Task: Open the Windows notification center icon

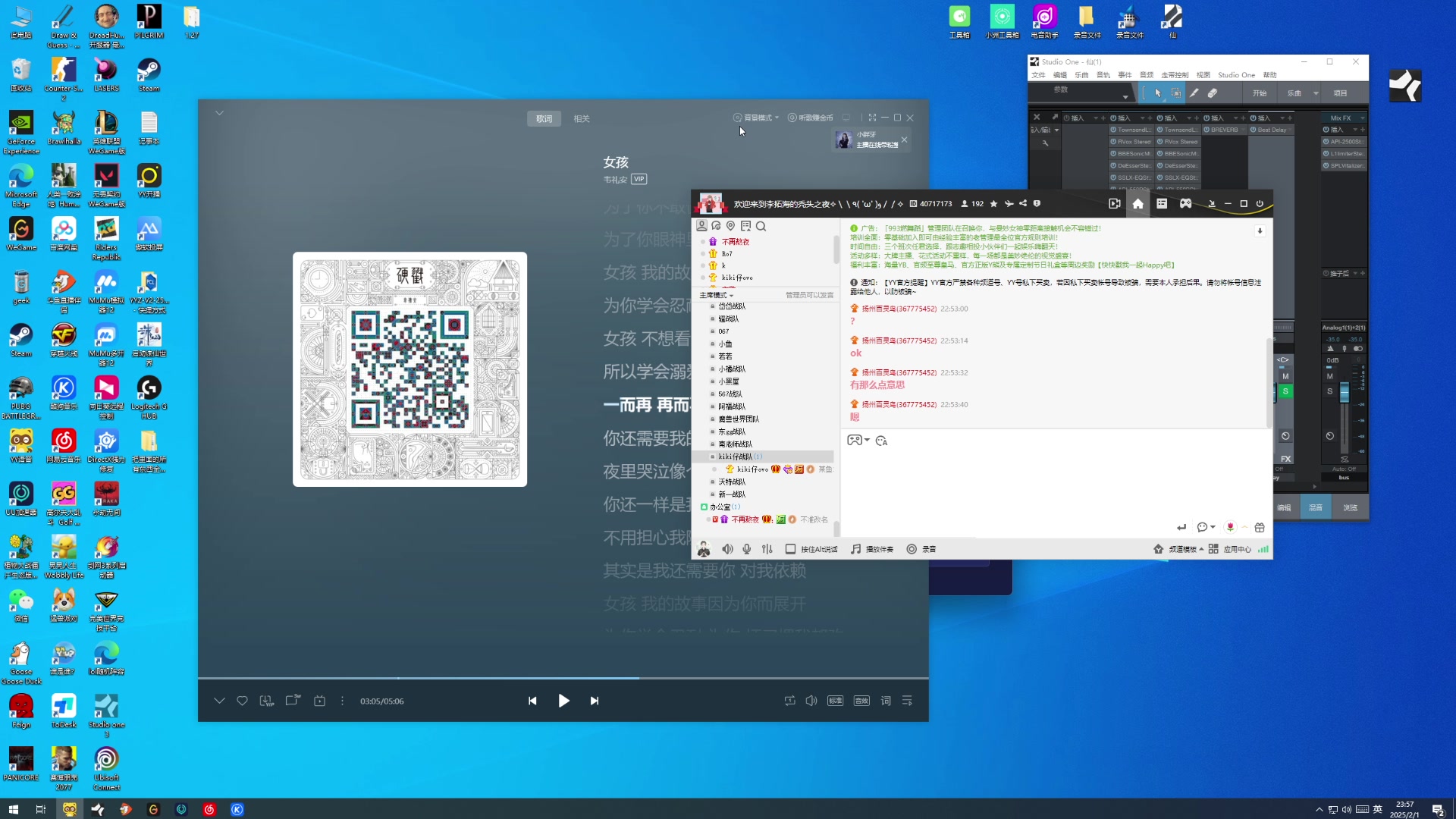Action: [1438, 809]
